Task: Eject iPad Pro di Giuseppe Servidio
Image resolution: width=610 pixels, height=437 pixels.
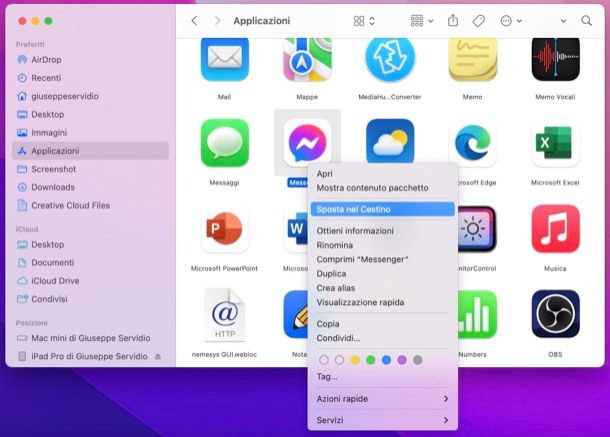Action: (x=158, y=356)
